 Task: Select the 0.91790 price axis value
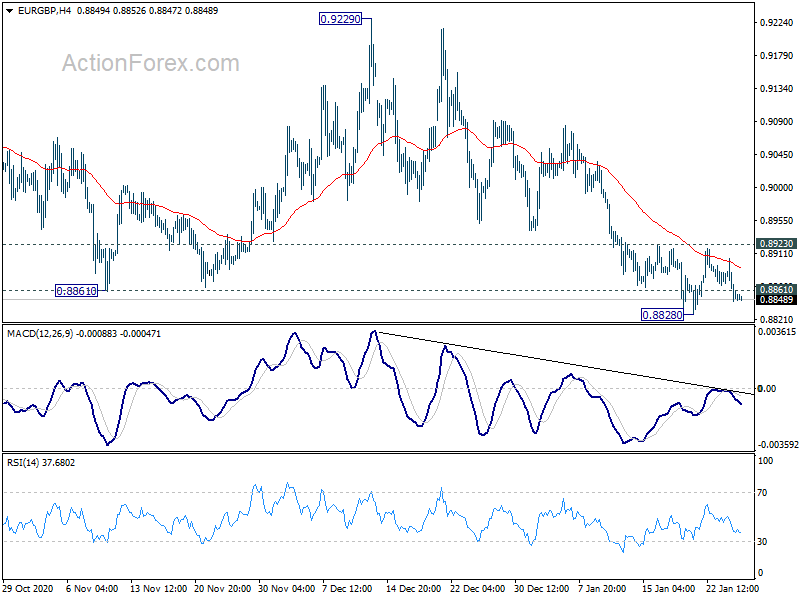[777, 56]
